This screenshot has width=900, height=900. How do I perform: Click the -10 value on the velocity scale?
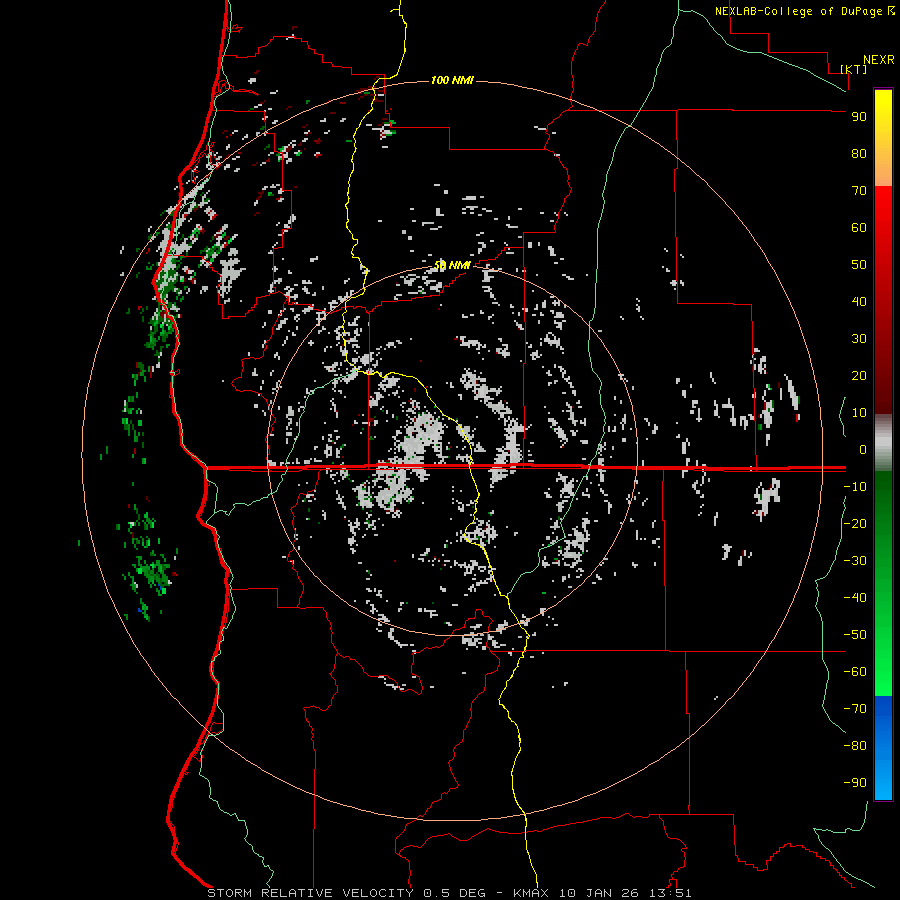855,487
